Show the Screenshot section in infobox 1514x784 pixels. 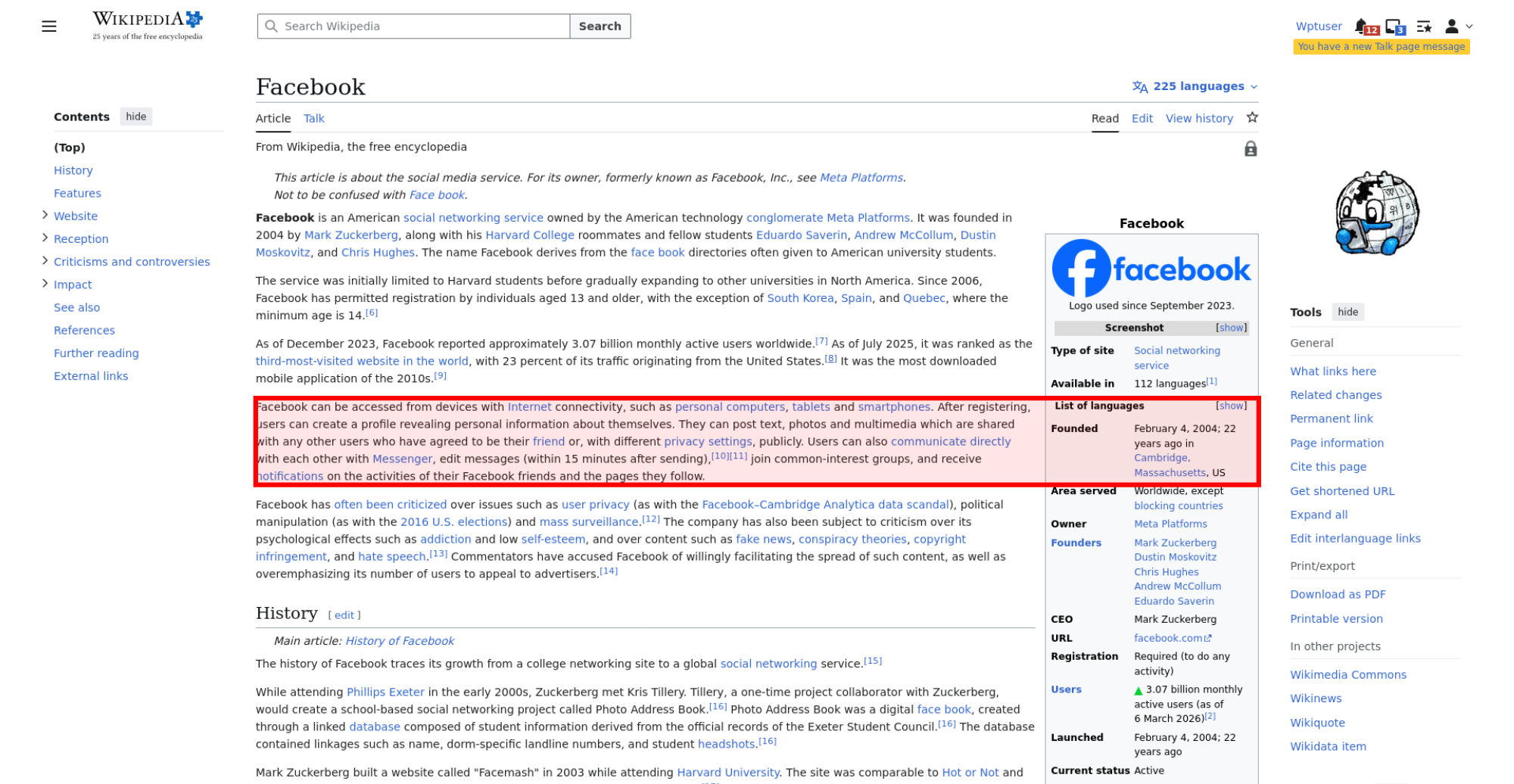[x=1231, y=328]
